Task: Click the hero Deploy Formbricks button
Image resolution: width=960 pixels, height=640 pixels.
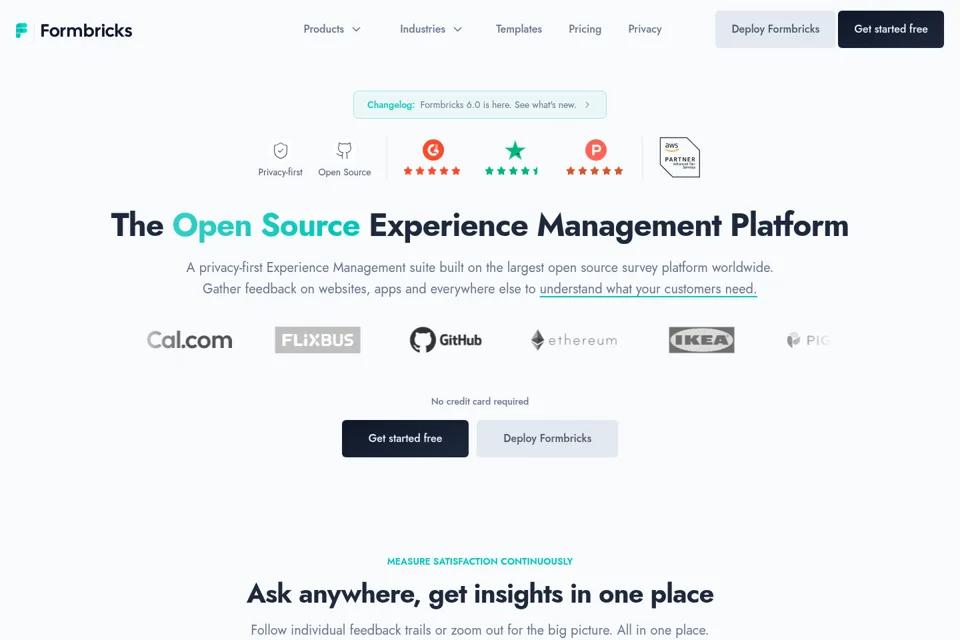Action: [x=547, y=439]
